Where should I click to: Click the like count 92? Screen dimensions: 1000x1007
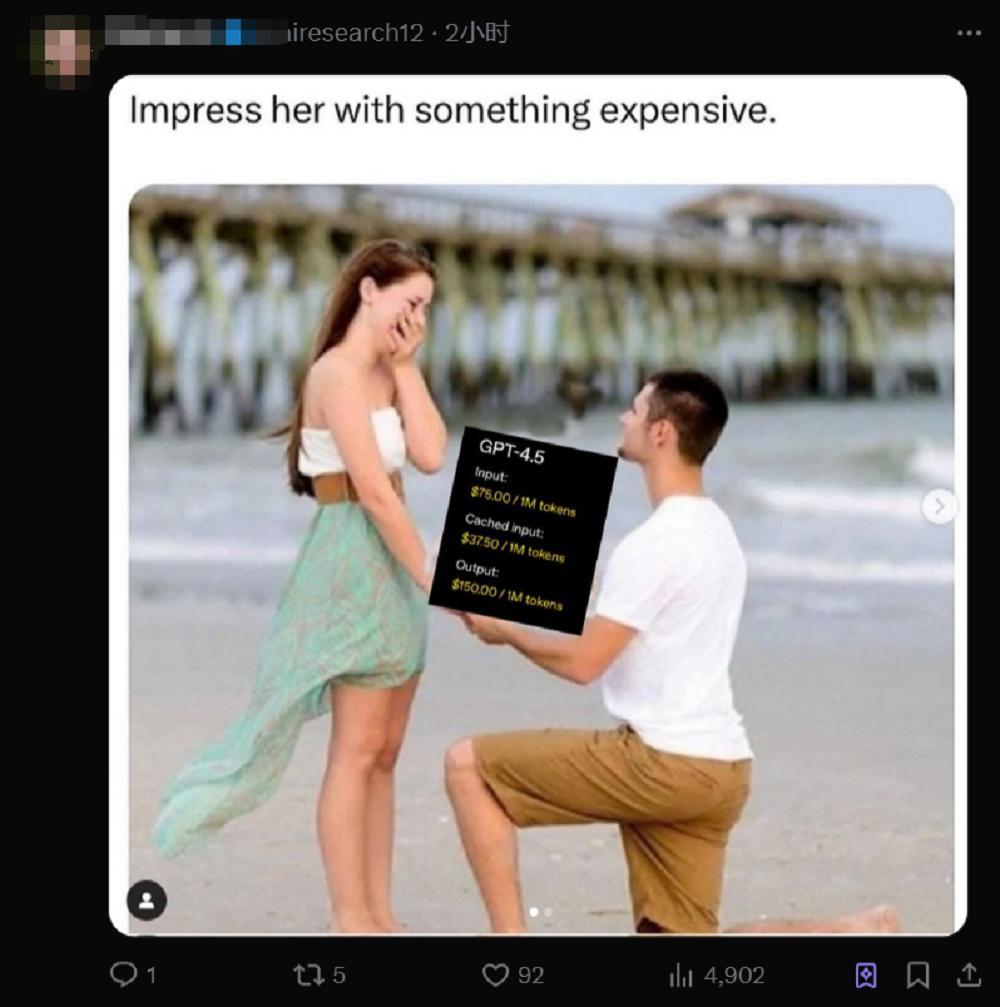pos(531,976)
